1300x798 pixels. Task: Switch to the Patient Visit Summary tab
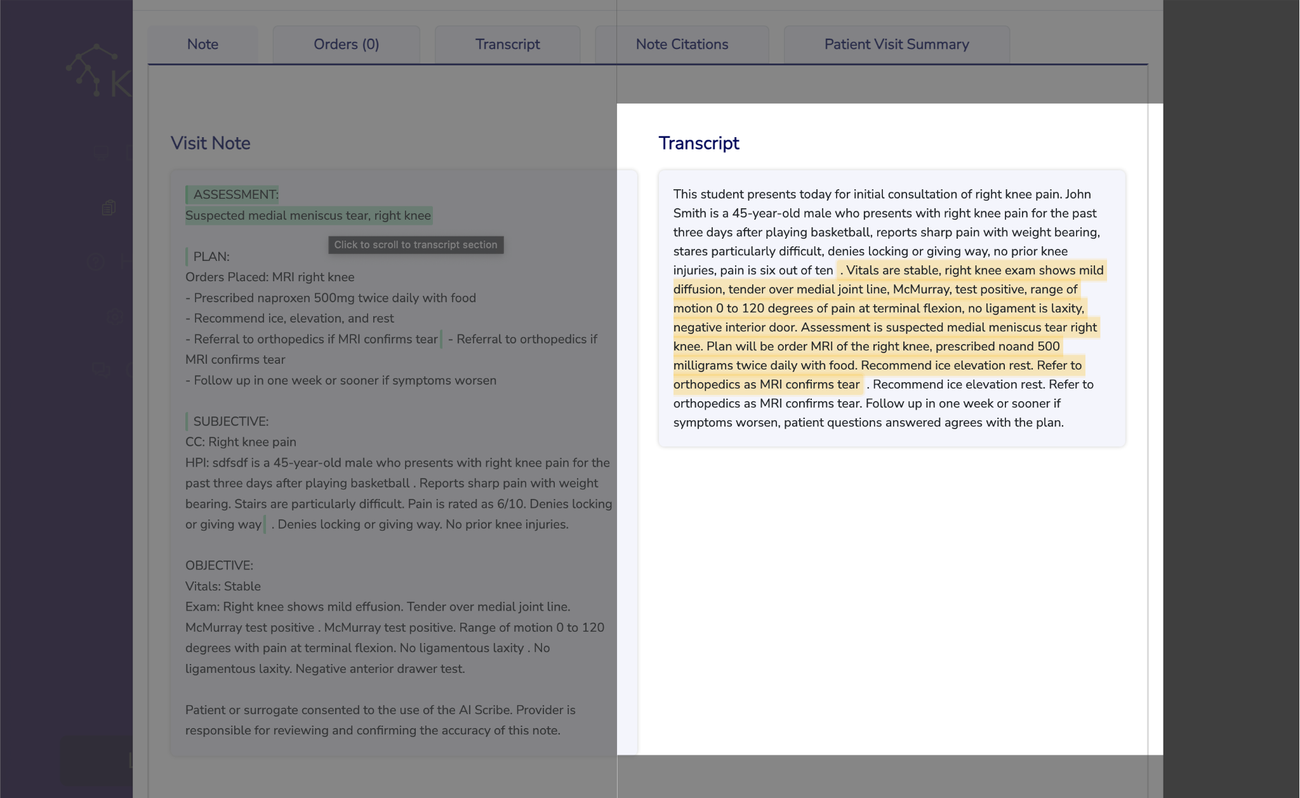896,44
